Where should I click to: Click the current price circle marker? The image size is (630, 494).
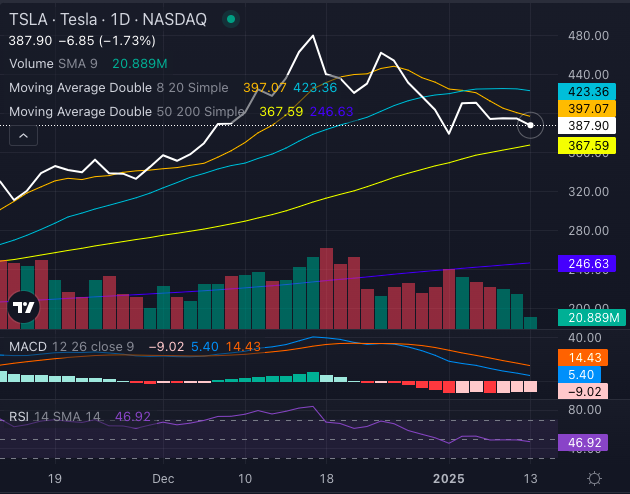pyautogui.click(x=531, y=125)
